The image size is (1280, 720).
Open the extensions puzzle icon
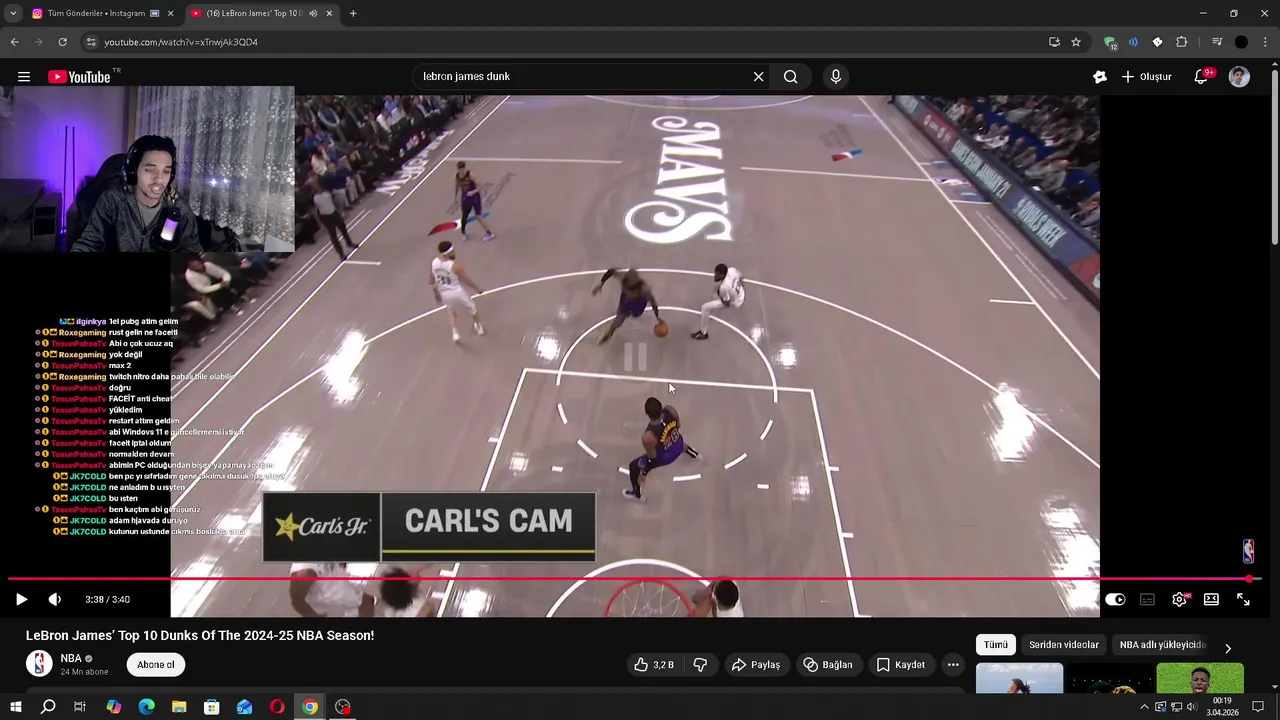1181,42
